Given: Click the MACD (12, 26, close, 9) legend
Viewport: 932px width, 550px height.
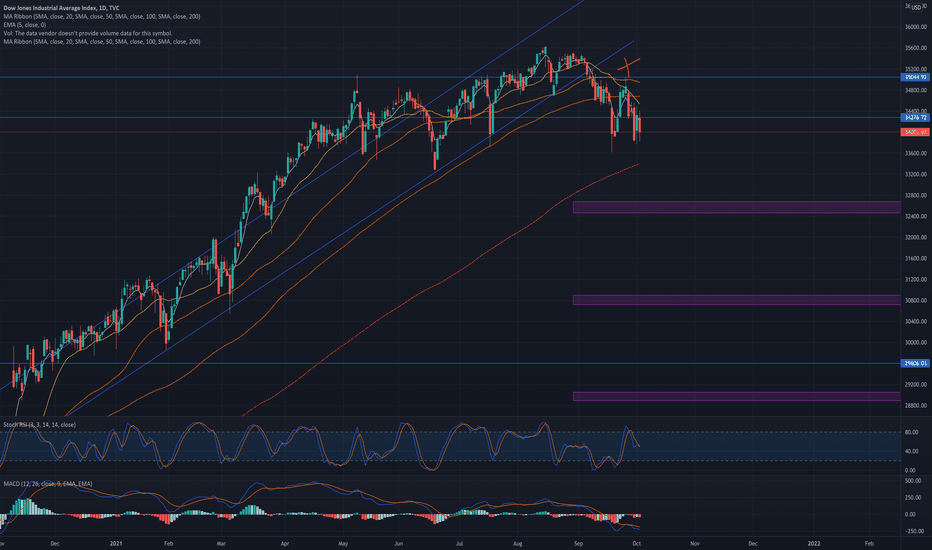Looking at the screenshot, I should (x=48, y=484).
